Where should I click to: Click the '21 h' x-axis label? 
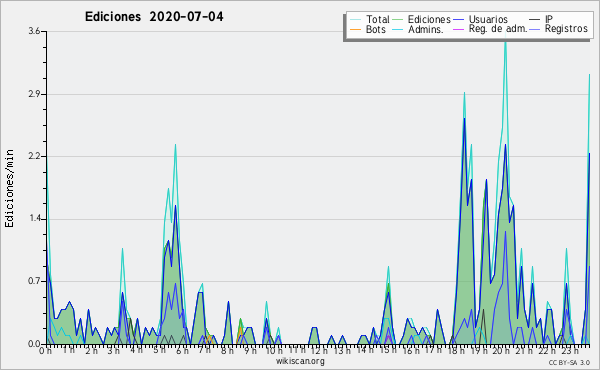click(524, 350)
